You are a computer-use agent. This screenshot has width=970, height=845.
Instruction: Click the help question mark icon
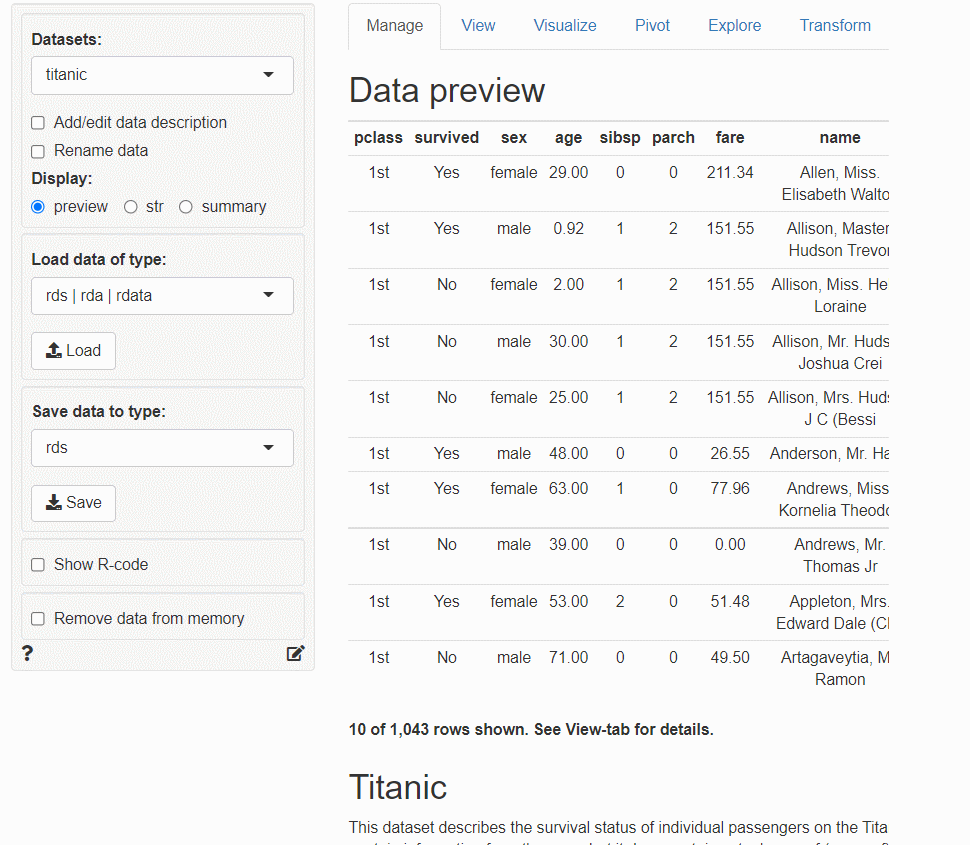coord(27,654)
